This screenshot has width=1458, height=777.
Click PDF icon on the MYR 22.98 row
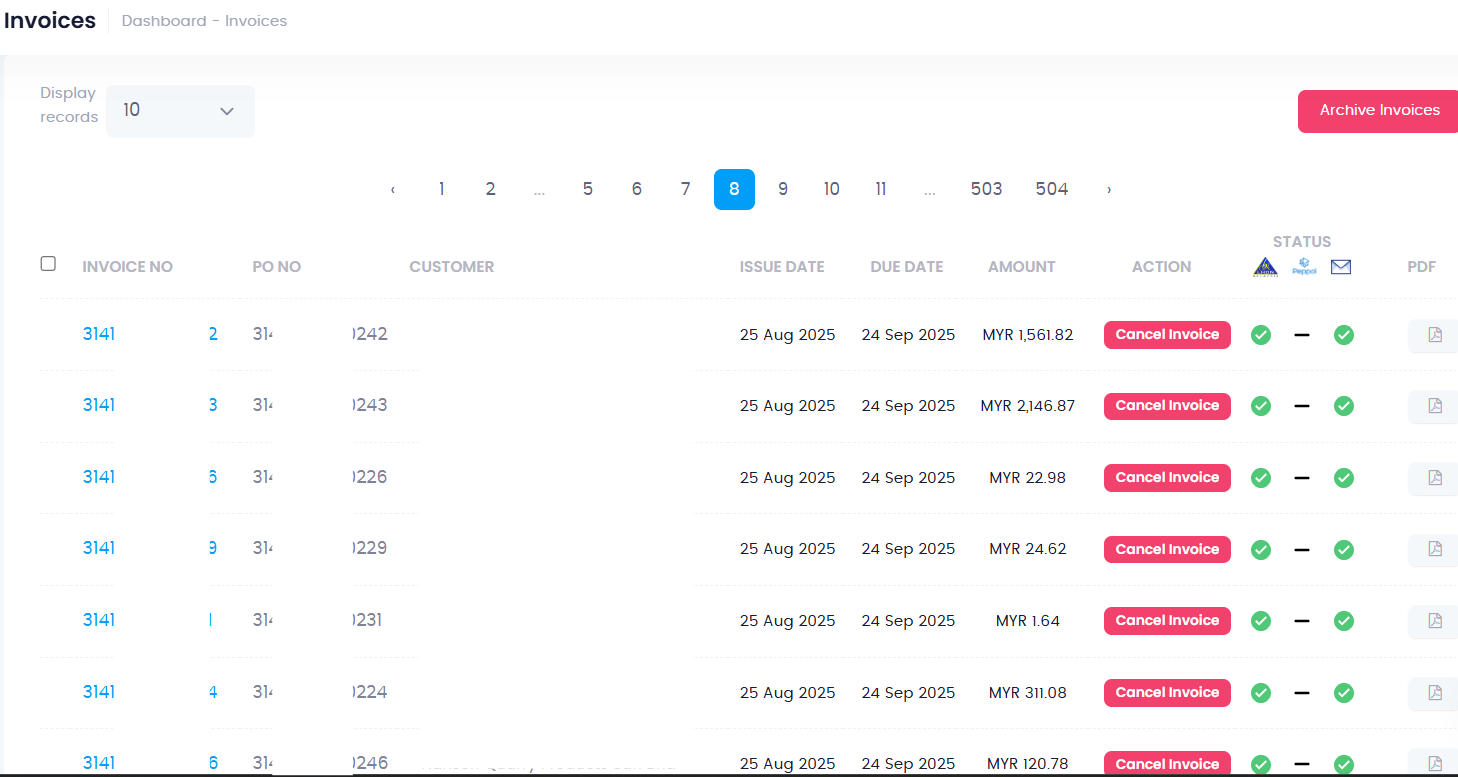point(1435,478)
